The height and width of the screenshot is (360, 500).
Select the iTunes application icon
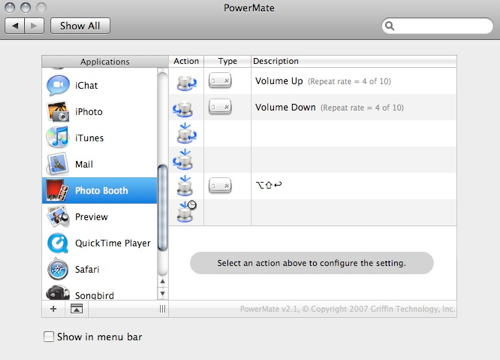57,137
